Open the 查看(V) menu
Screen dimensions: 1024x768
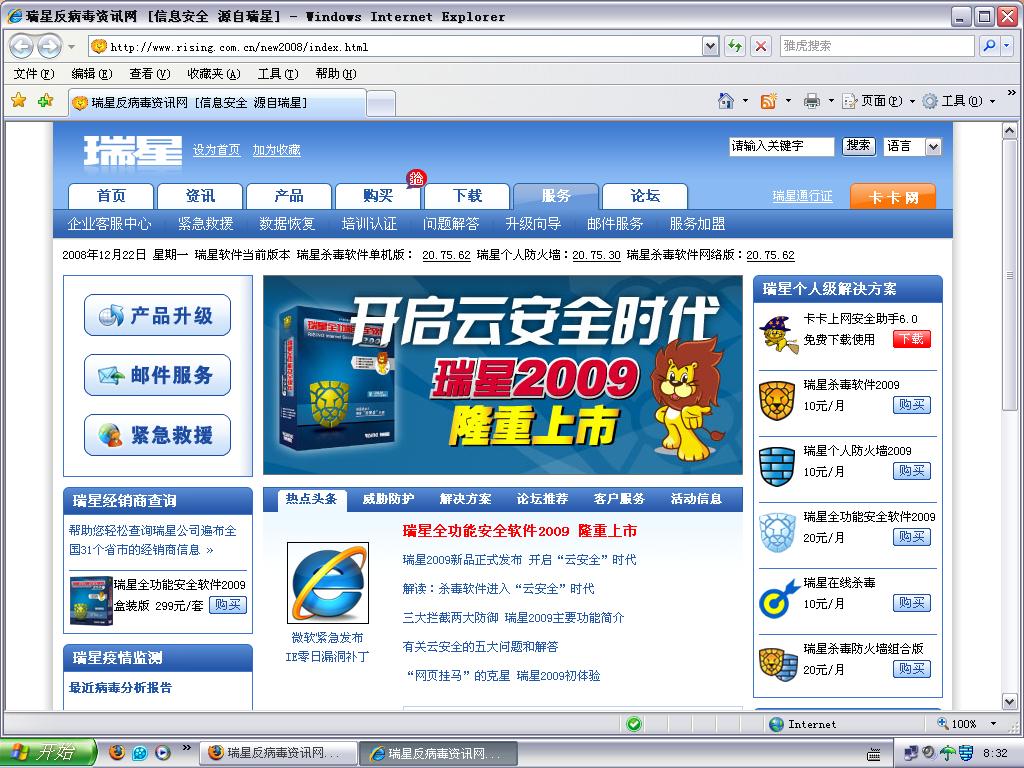[150, 74]
